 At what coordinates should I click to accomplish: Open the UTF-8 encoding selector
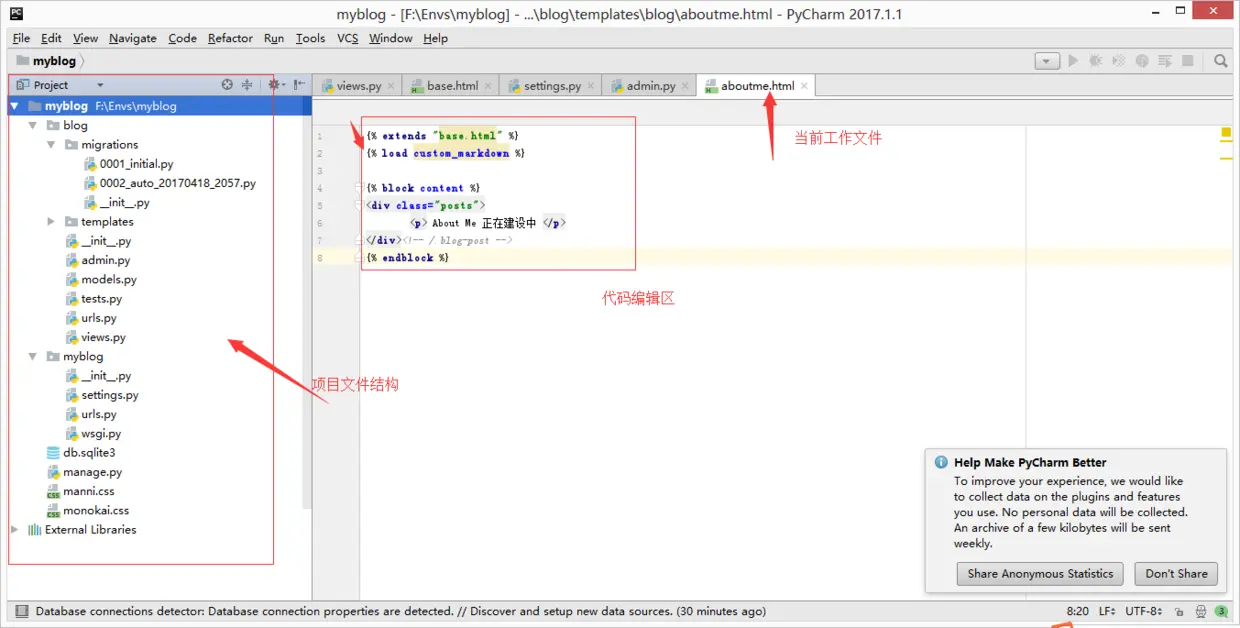pos(1144,611)
